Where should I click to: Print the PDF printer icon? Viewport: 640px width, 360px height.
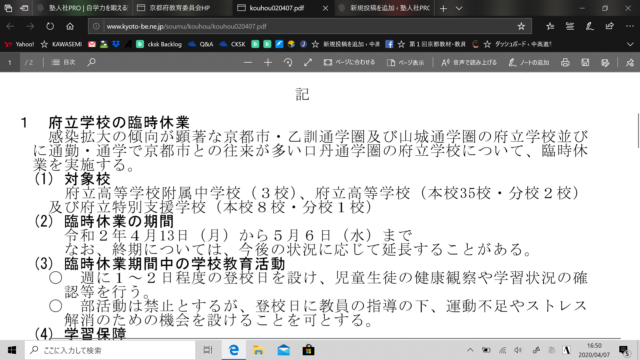point(565,62)
